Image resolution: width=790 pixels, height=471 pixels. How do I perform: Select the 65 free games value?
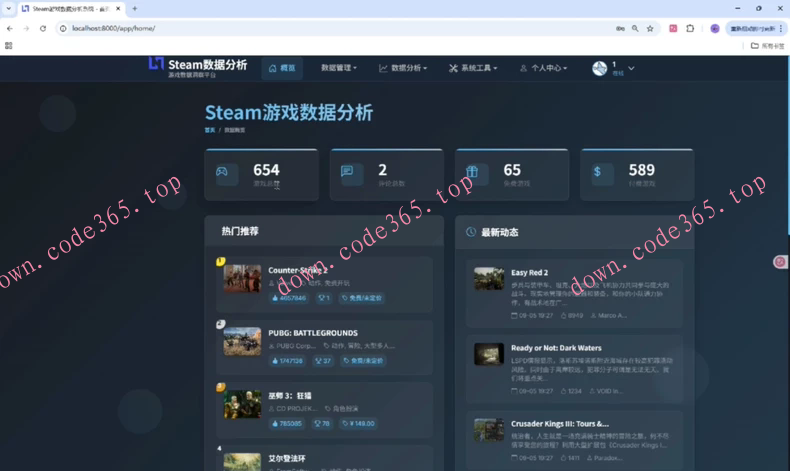coord(512,170)
